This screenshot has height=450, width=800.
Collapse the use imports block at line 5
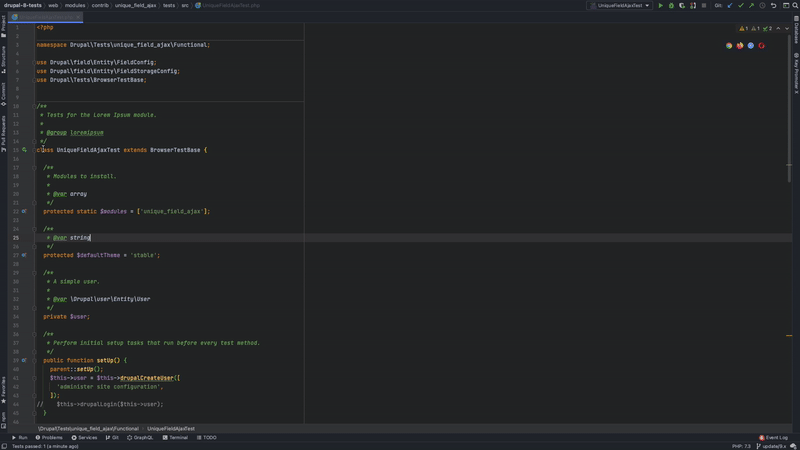(34, 62)
